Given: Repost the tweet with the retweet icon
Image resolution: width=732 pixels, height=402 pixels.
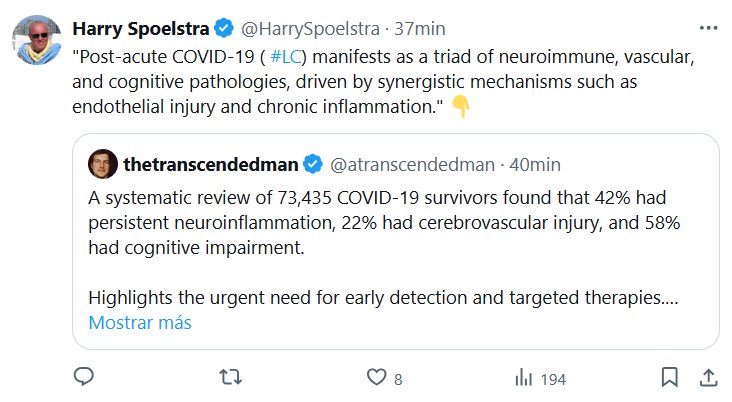Looking at the screenshot, I should 230,377.
